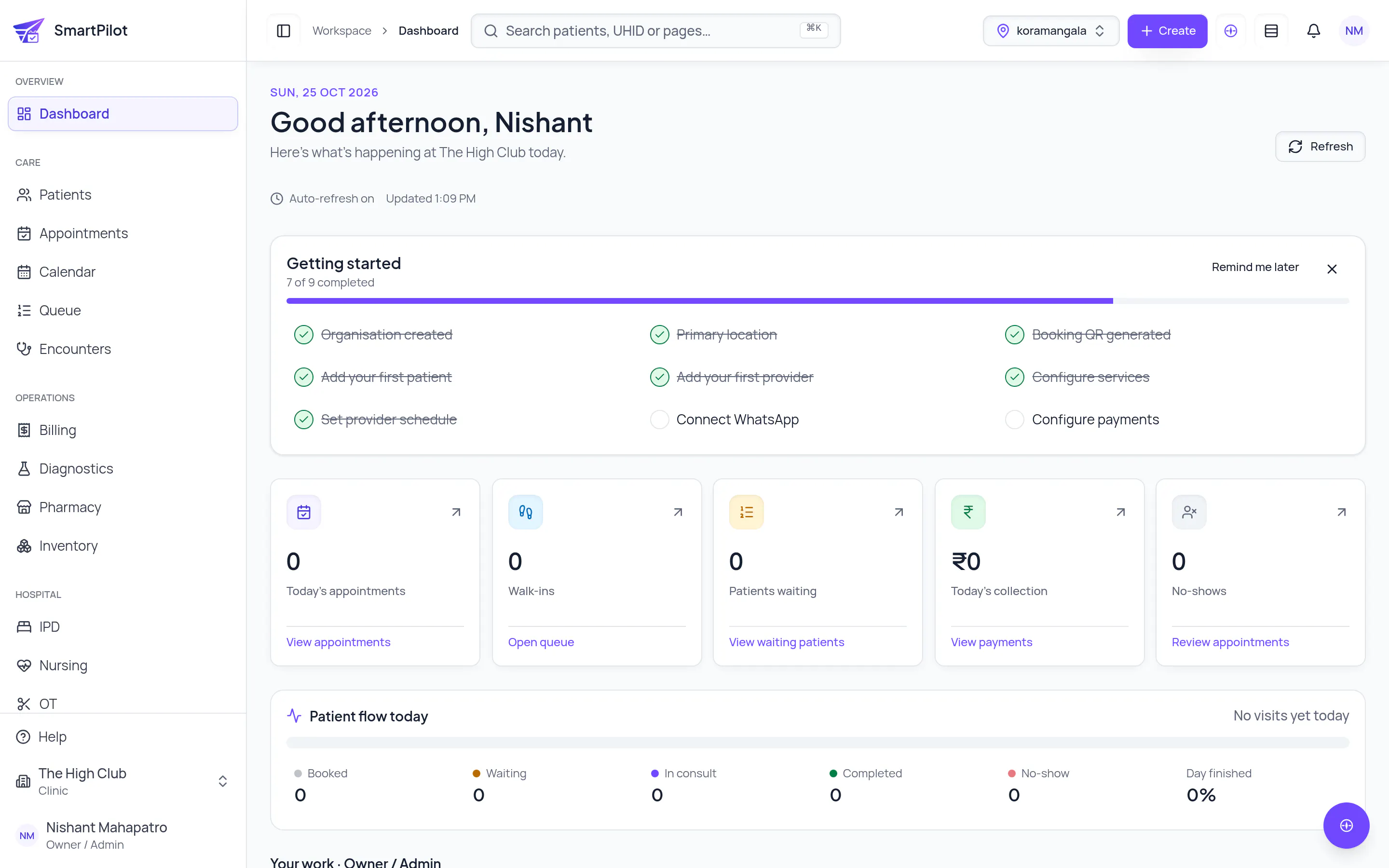1389x868 pixels.
Task: Open the View waiting patients link
Action: click(786, 642)
